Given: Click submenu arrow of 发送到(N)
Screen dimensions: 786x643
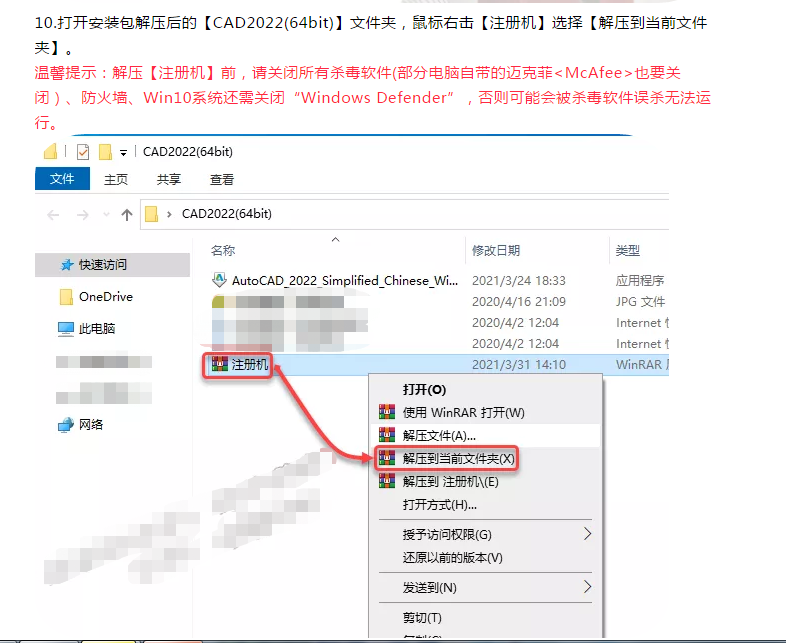Looking at the screenshot, I should click(x=588, y=587).
